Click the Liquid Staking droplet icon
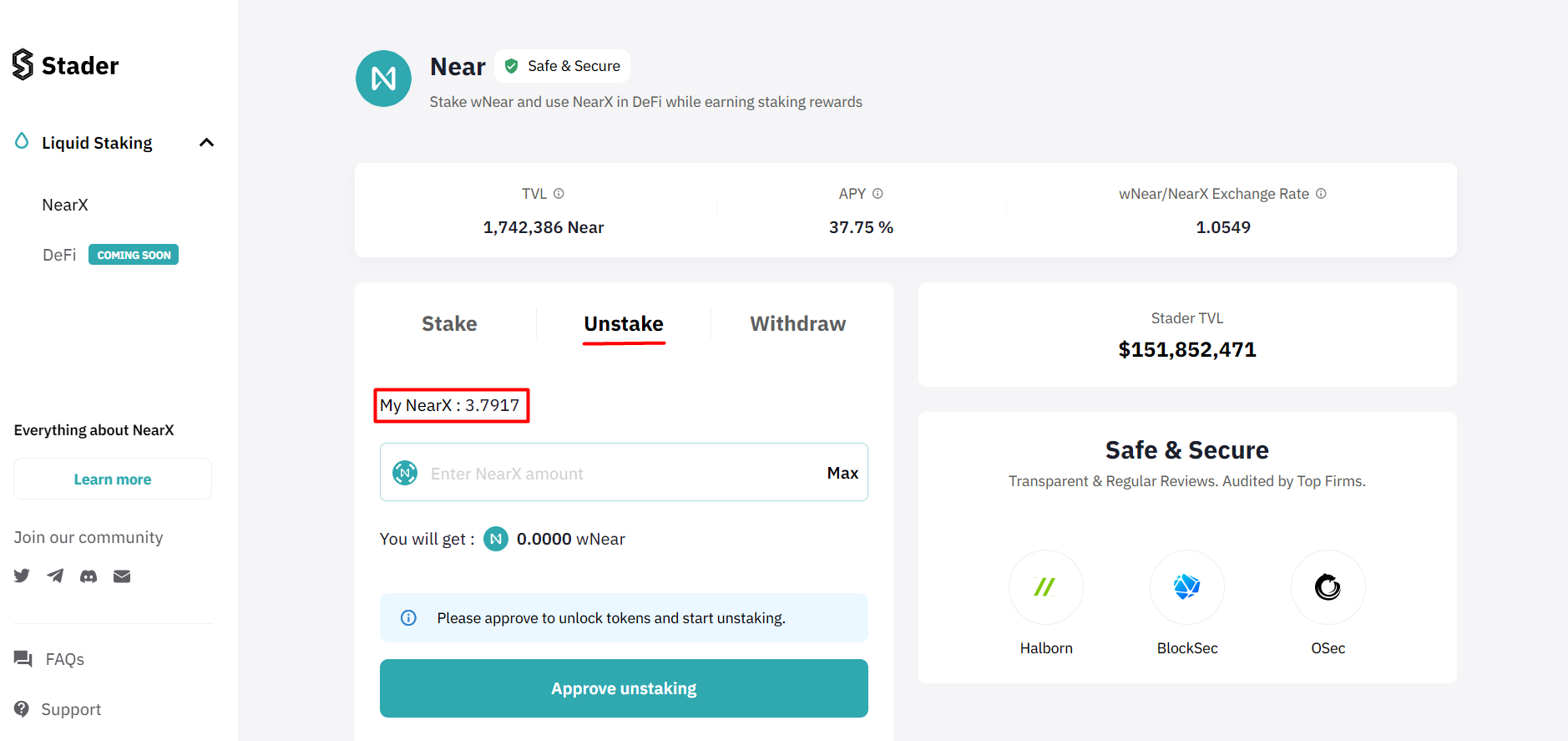 [22, 141]
